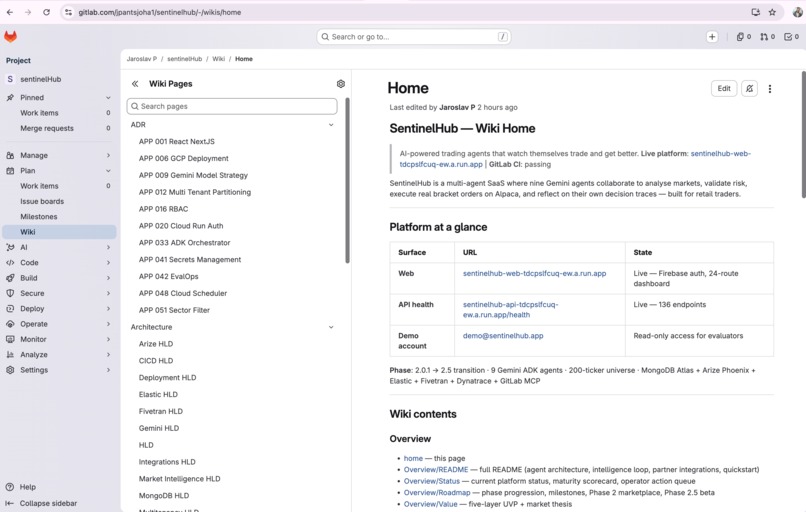The width and height of the screenshot is (806, 512).
Task: Click the sentinelHub breadcrumb link
Action: [x=185, y=59]
